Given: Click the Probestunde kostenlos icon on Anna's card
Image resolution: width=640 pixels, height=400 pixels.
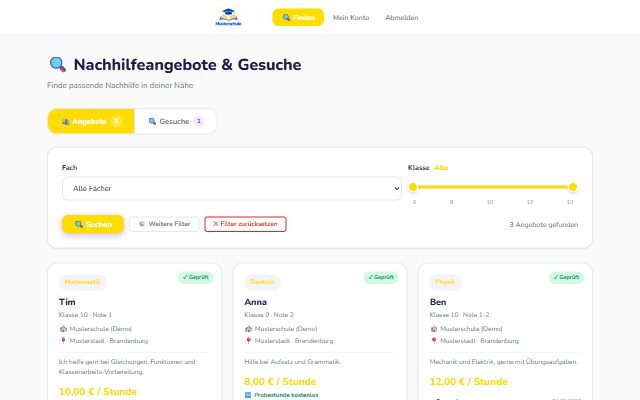Looking at the screenshot, I should click(x=248, y=395).
